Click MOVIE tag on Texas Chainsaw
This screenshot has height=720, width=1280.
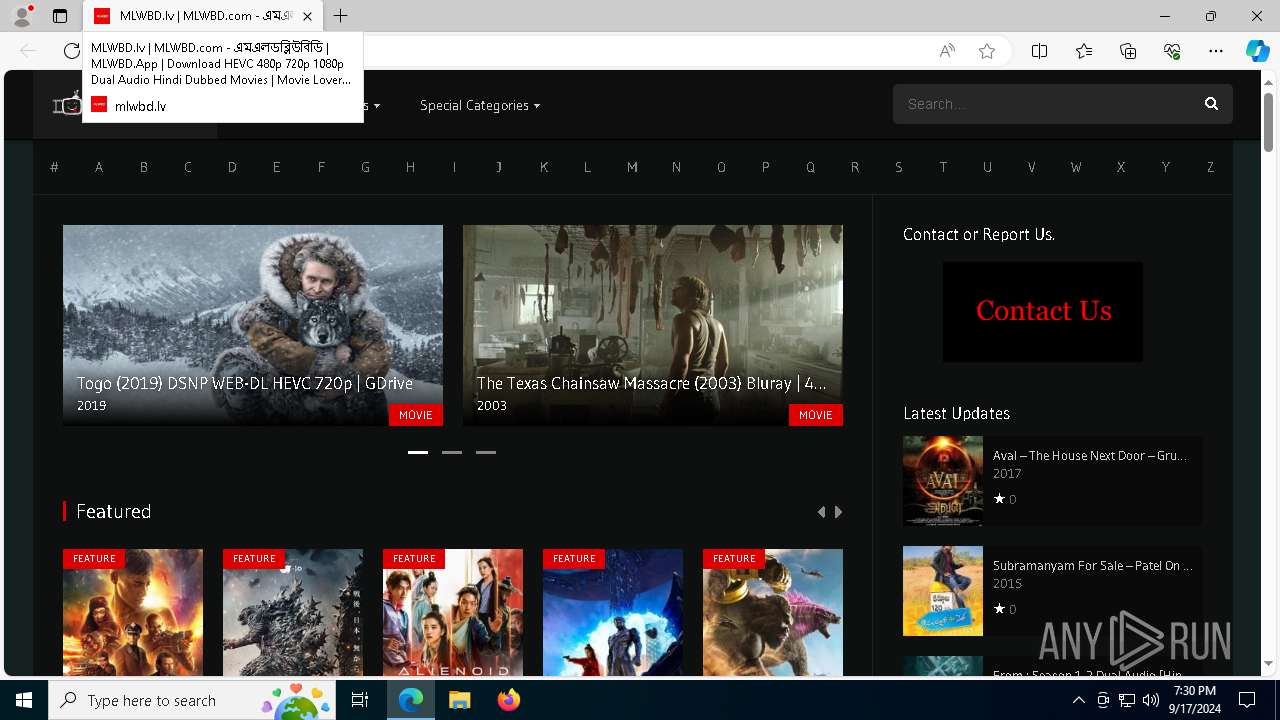(816, 415)
